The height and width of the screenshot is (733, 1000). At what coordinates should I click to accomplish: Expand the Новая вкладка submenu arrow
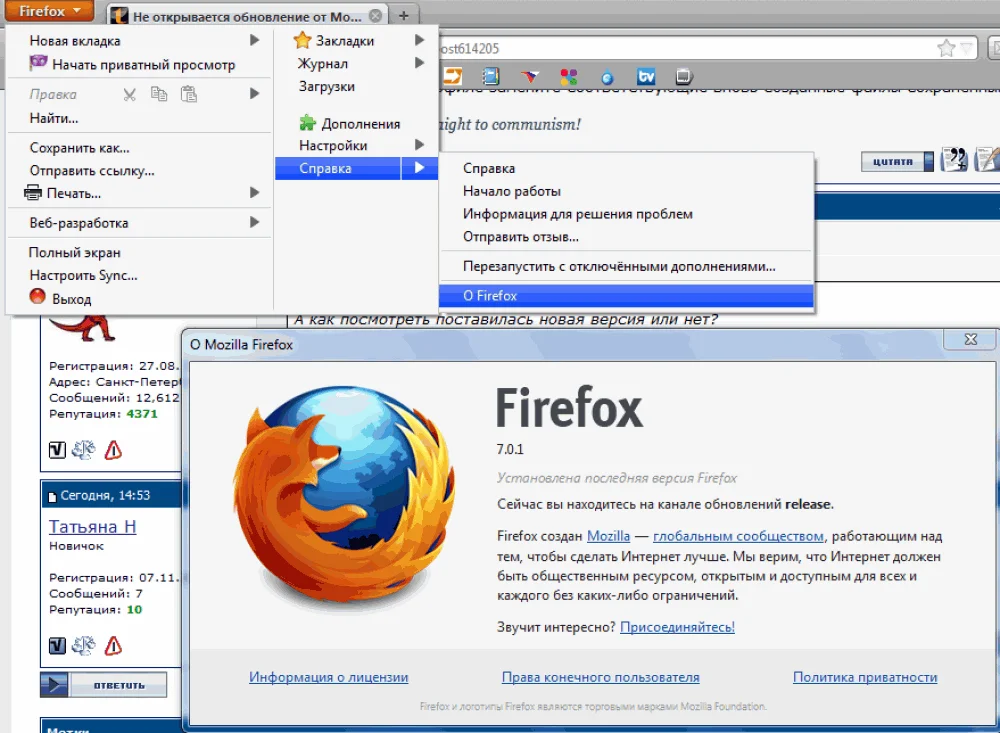tap(254, 40)
